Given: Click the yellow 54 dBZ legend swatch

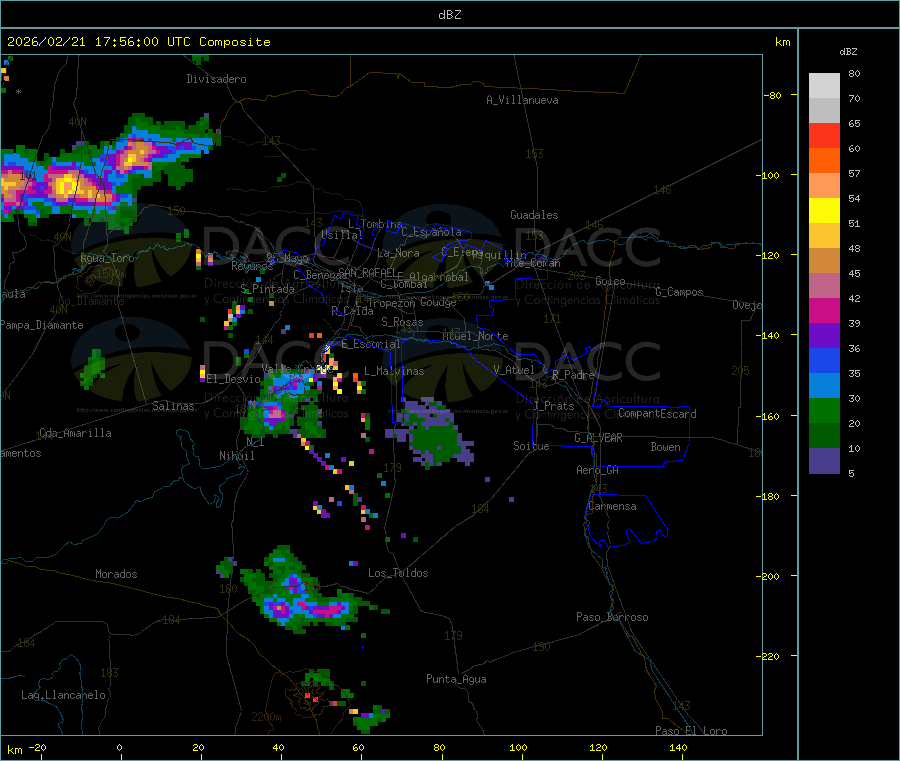Looking at the screenshot, I should coord(824,211).
